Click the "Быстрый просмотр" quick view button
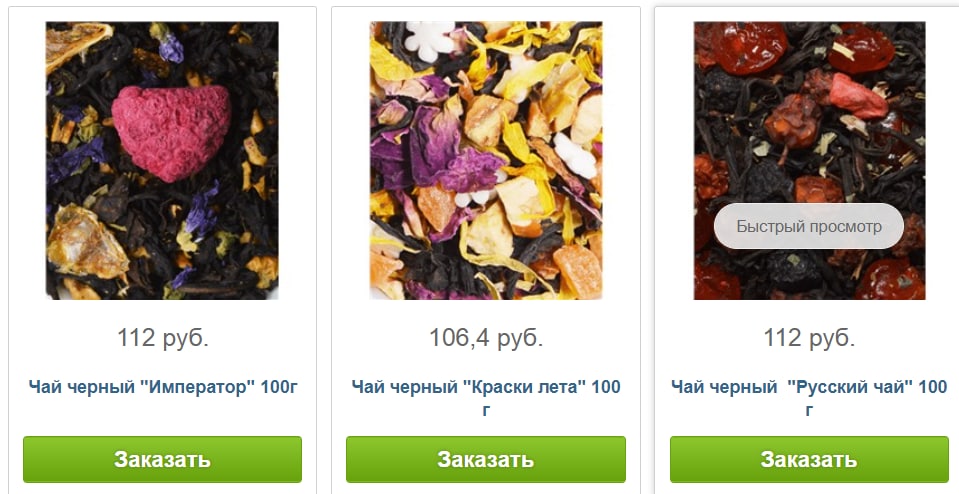Viewport: 959px width, 494px height. (809, 226)
